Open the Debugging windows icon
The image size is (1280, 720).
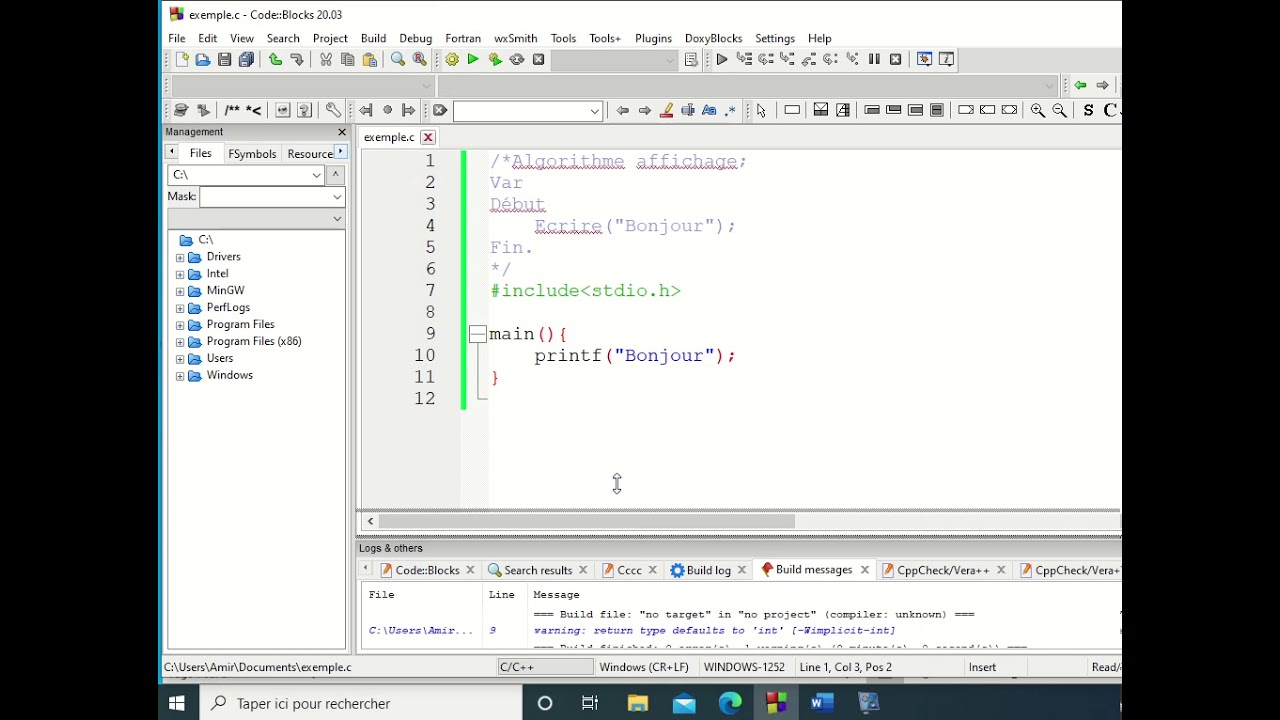point(924,60)
